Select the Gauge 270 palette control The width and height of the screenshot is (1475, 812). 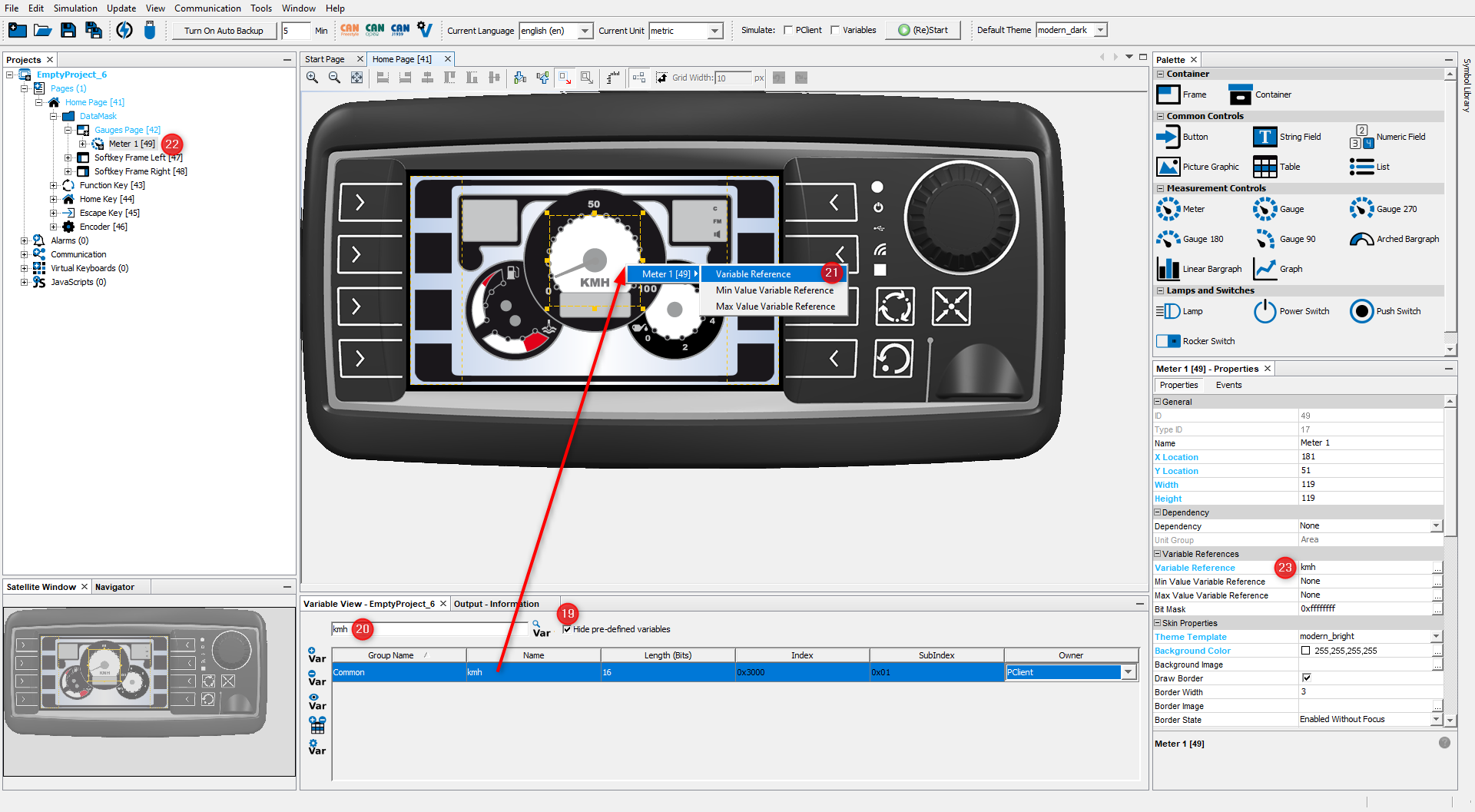(1362, 209)
